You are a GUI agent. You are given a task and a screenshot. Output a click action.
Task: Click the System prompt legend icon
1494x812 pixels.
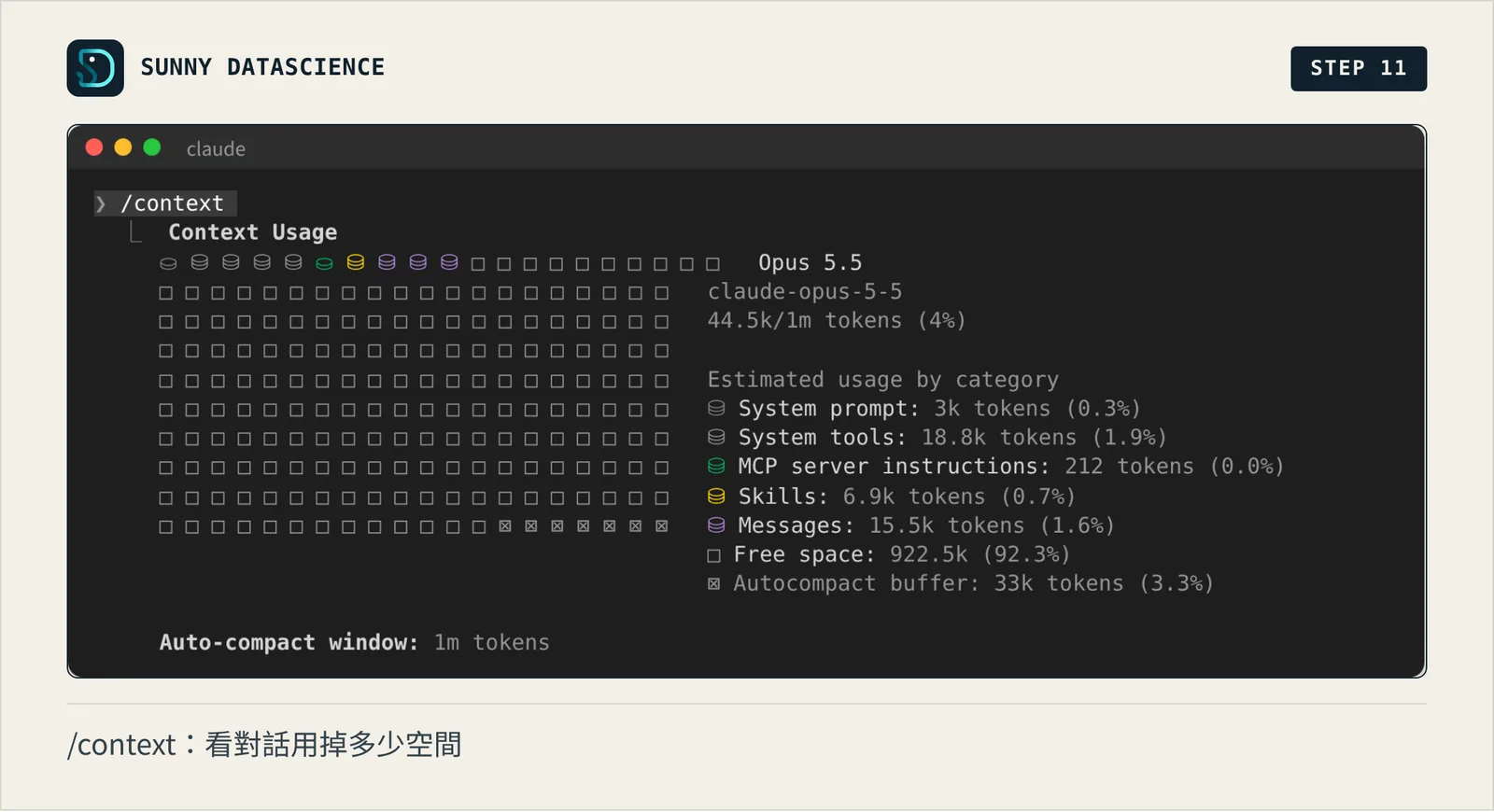[716, 409]
